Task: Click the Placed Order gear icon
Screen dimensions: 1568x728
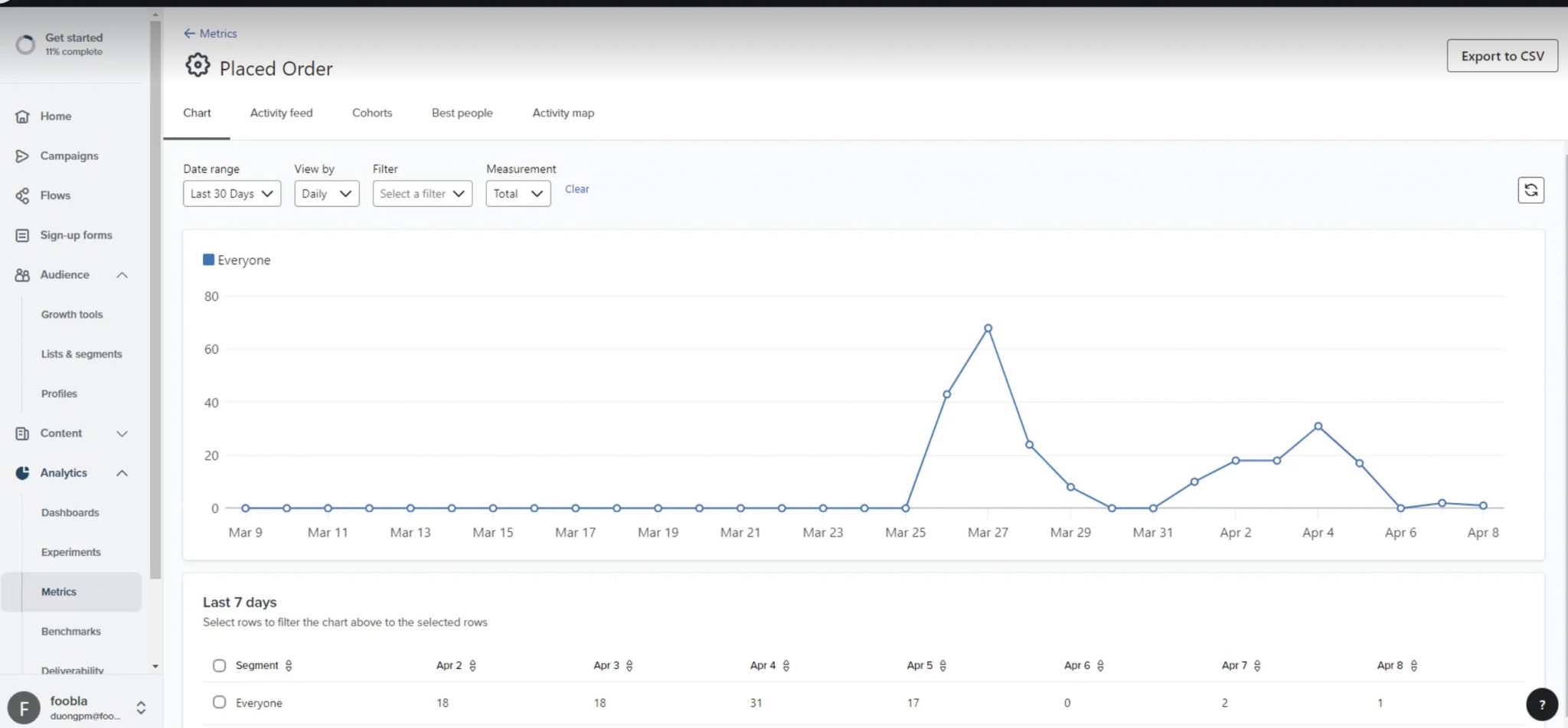Action: 198,66
